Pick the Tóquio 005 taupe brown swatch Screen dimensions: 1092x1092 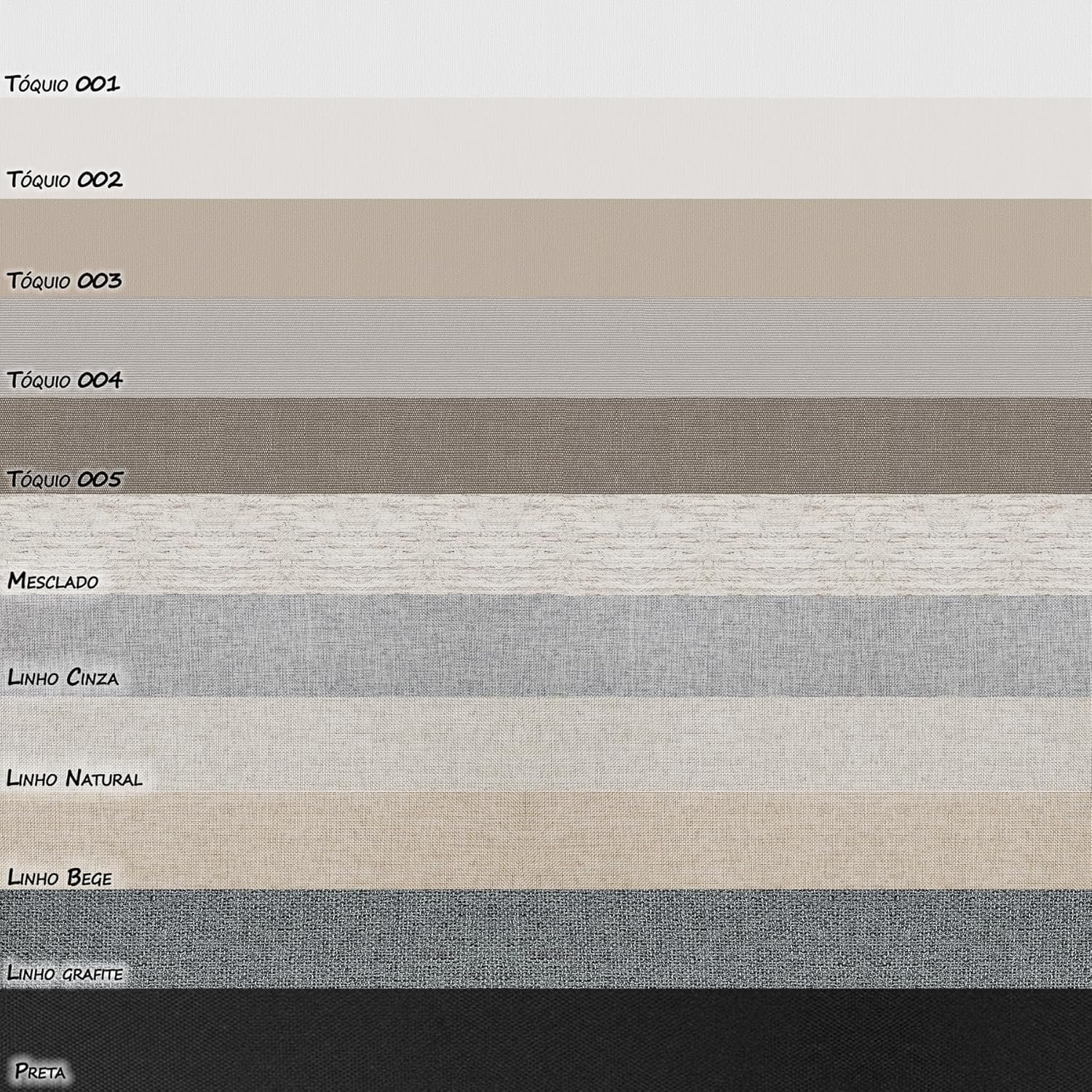coord(546,446)
